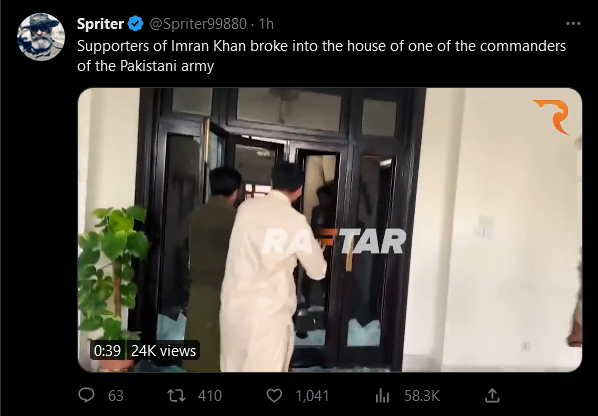Visit the @Spriter99880 handle link
Viewport: 598px width, 416px height.
(198, 24)
